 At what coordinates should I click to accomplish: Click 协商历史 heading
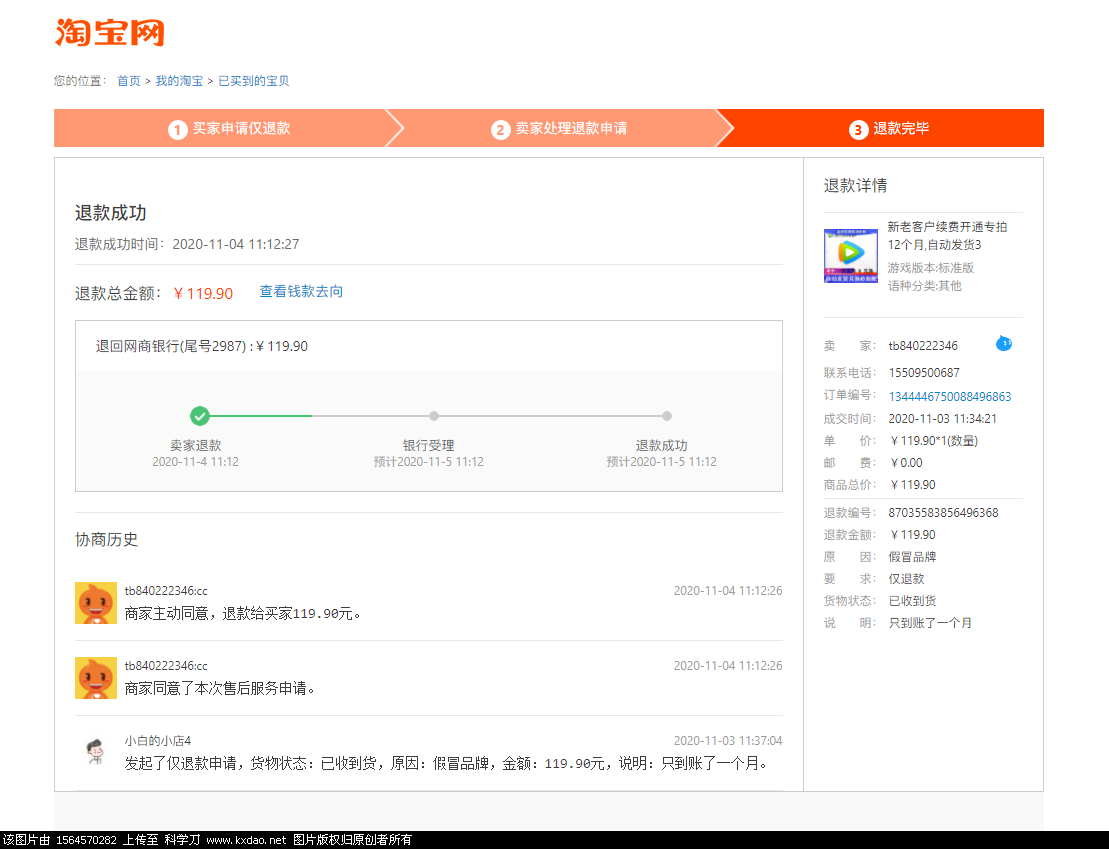tap(107, 539)
